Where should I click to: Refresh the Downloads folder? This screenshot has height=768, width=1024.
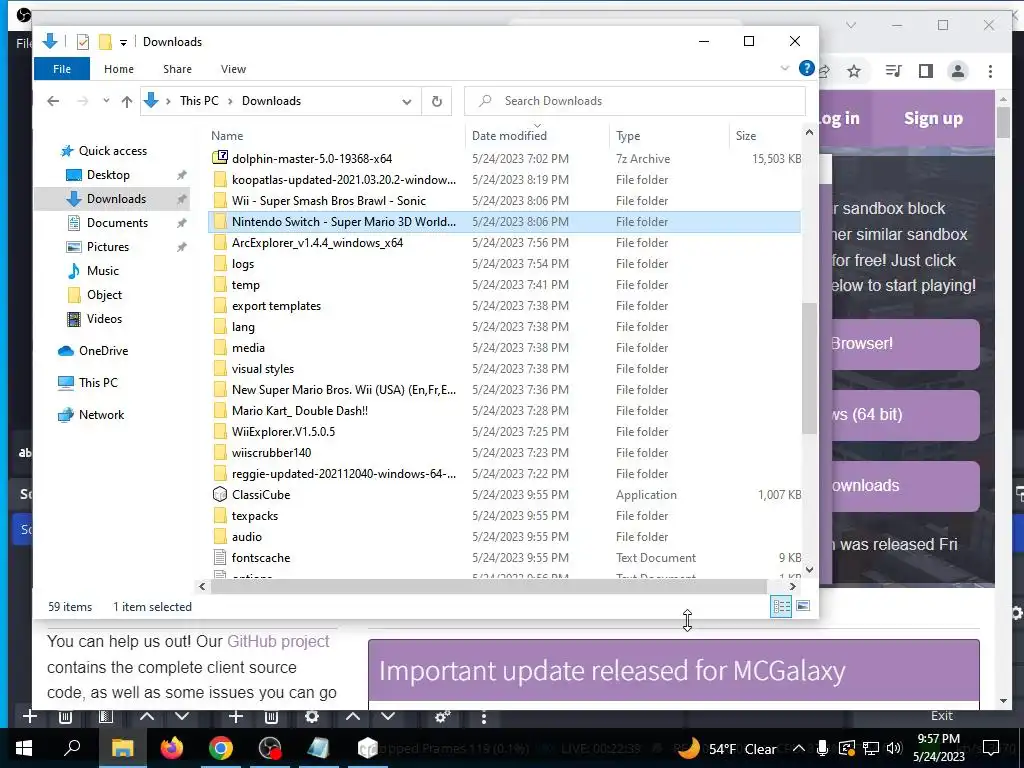tap(437, 101)
